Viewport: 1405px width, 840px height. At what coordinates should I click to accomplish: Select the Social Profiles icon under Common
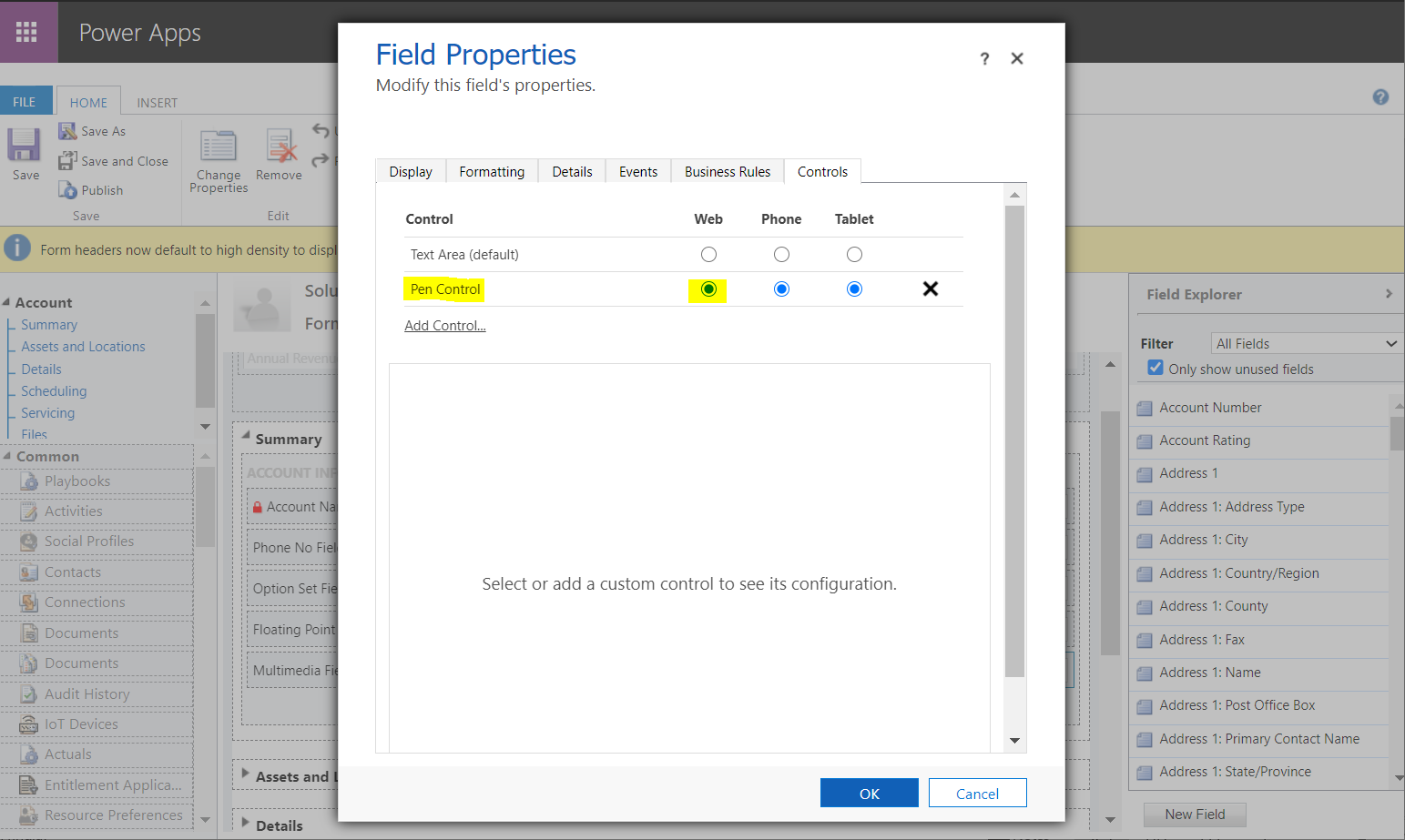pyautogui.click(x=29, y=541)
